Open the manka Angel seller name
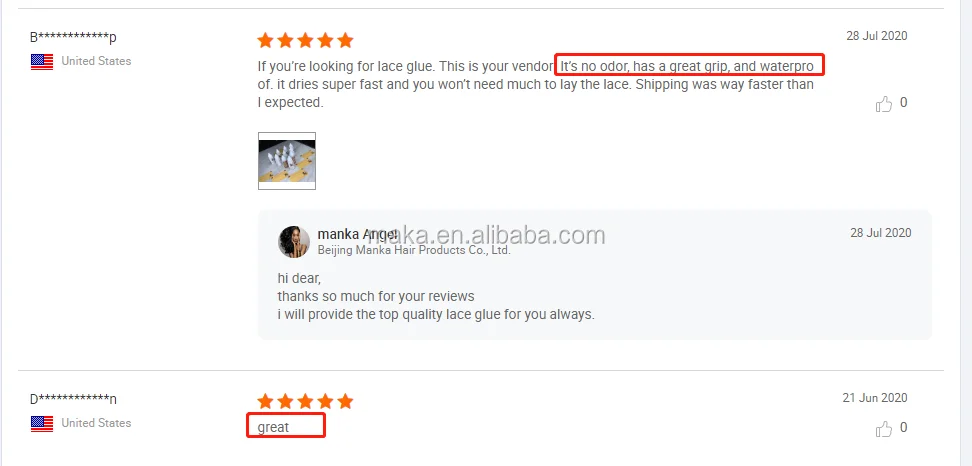972x466 pixels. [x=357, y=234]
